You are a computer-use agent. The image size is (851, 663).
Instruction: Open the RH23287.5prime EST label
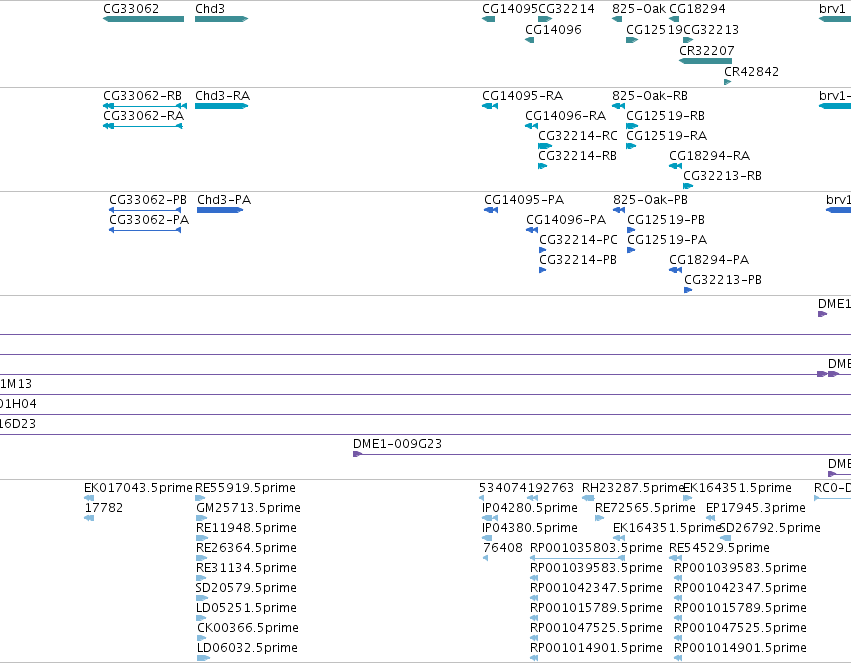click(632, 488)
